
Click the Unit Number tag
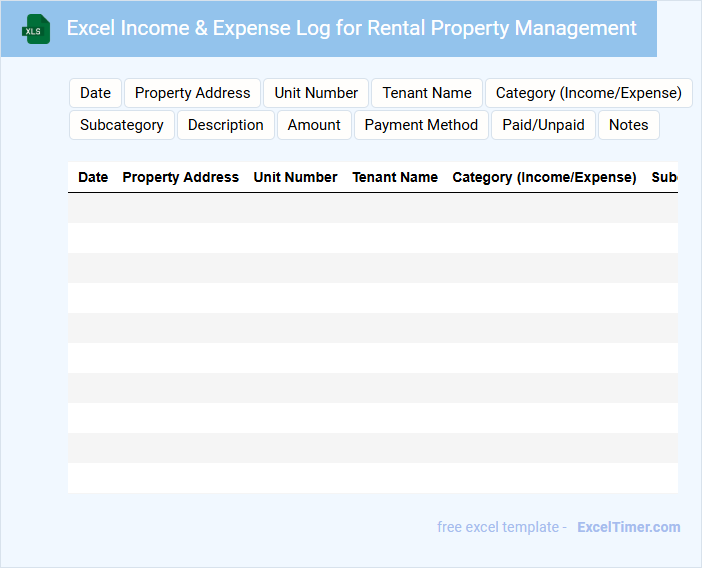[x=316, y=93]
